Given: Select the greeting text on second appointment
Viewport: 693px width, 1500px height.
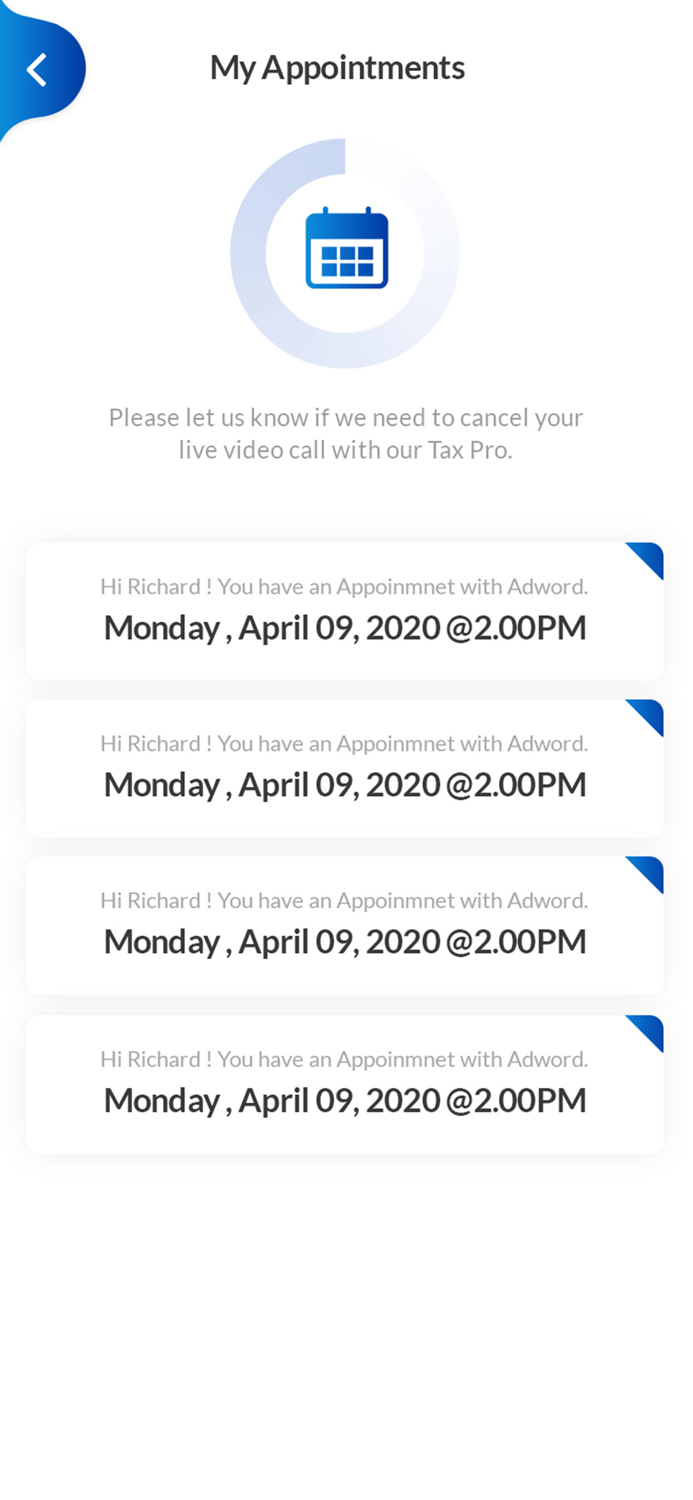Looking at the screenshot, I should tap(344, 743).
